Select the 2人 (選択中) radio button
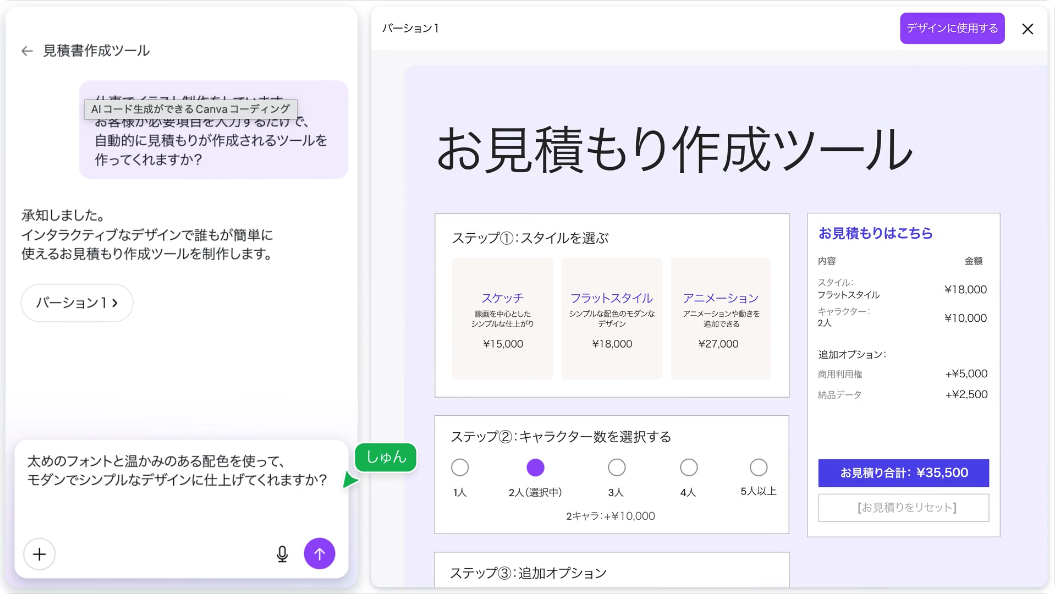 pyautogui.click(x=535, y=467)
